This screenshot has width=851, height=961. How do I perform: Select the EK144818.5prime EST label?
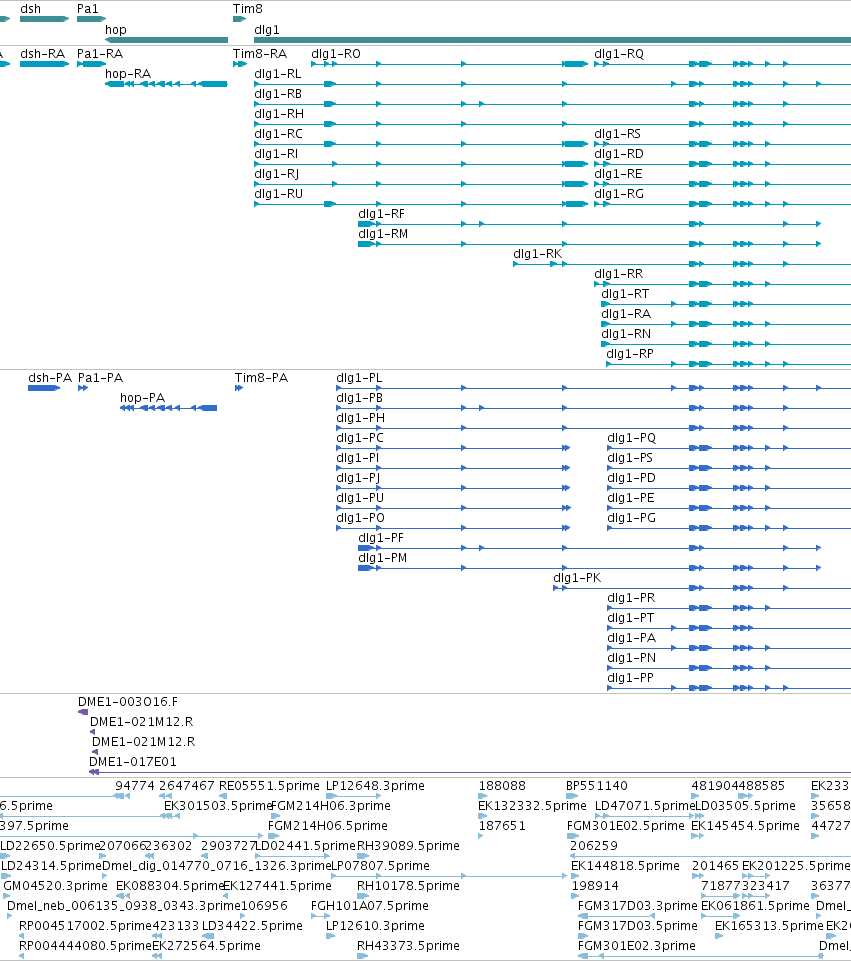pos(626,866)
